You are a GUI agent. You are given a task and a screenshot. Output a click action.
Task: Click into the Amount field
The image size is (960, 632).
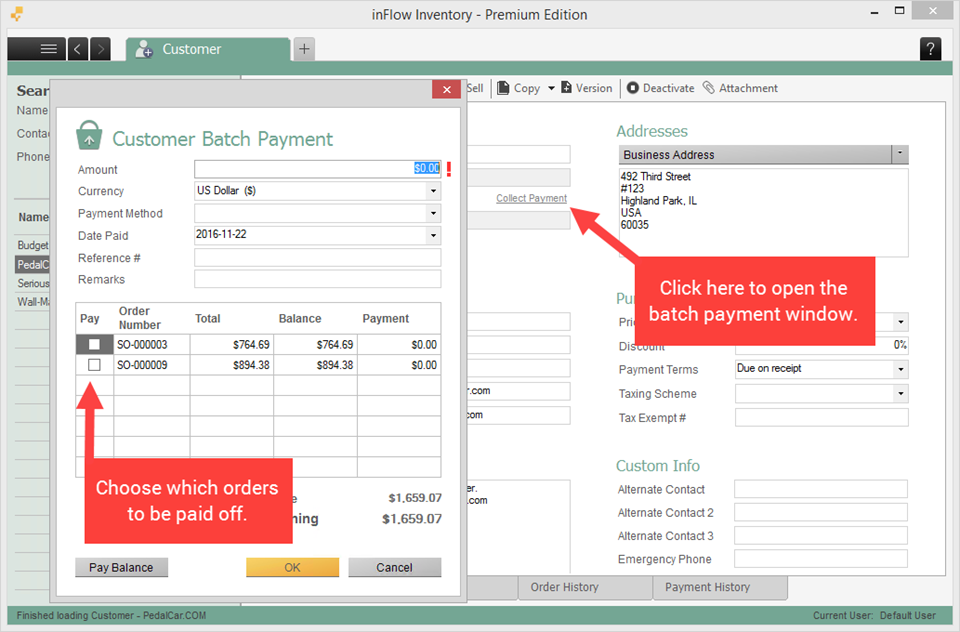[x=317, y=168]
